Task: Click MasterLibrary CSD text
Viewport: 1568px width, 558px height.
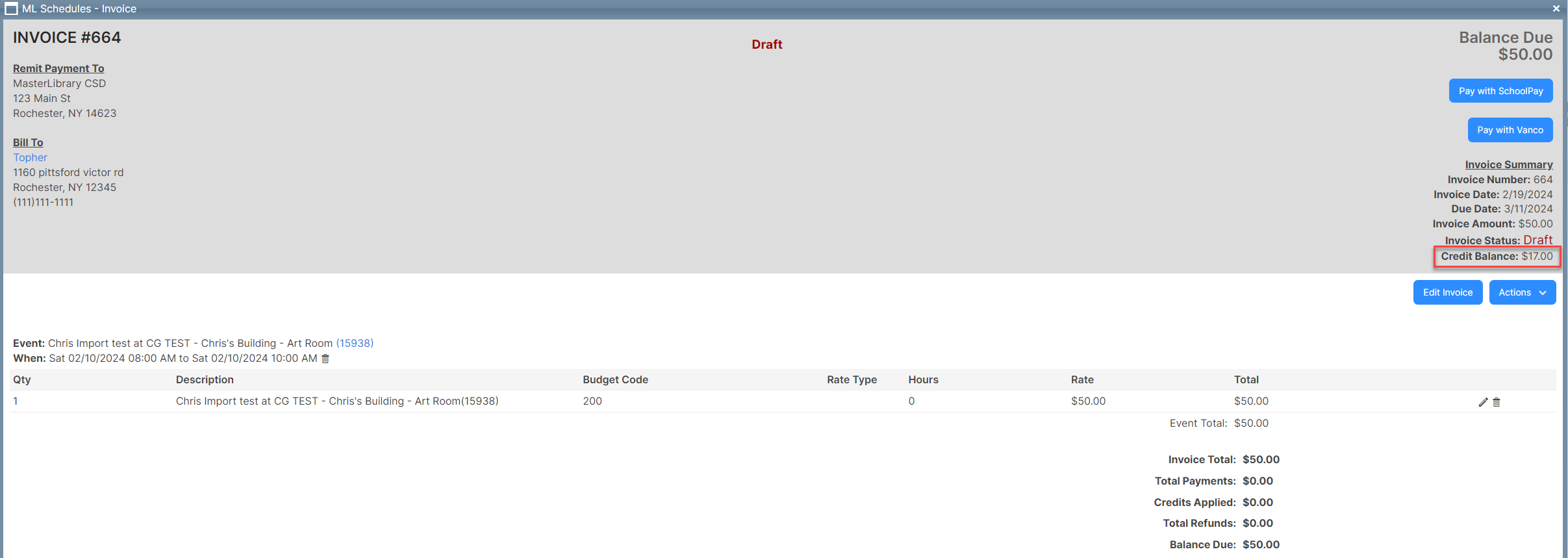Action: [x=59, y=83]
